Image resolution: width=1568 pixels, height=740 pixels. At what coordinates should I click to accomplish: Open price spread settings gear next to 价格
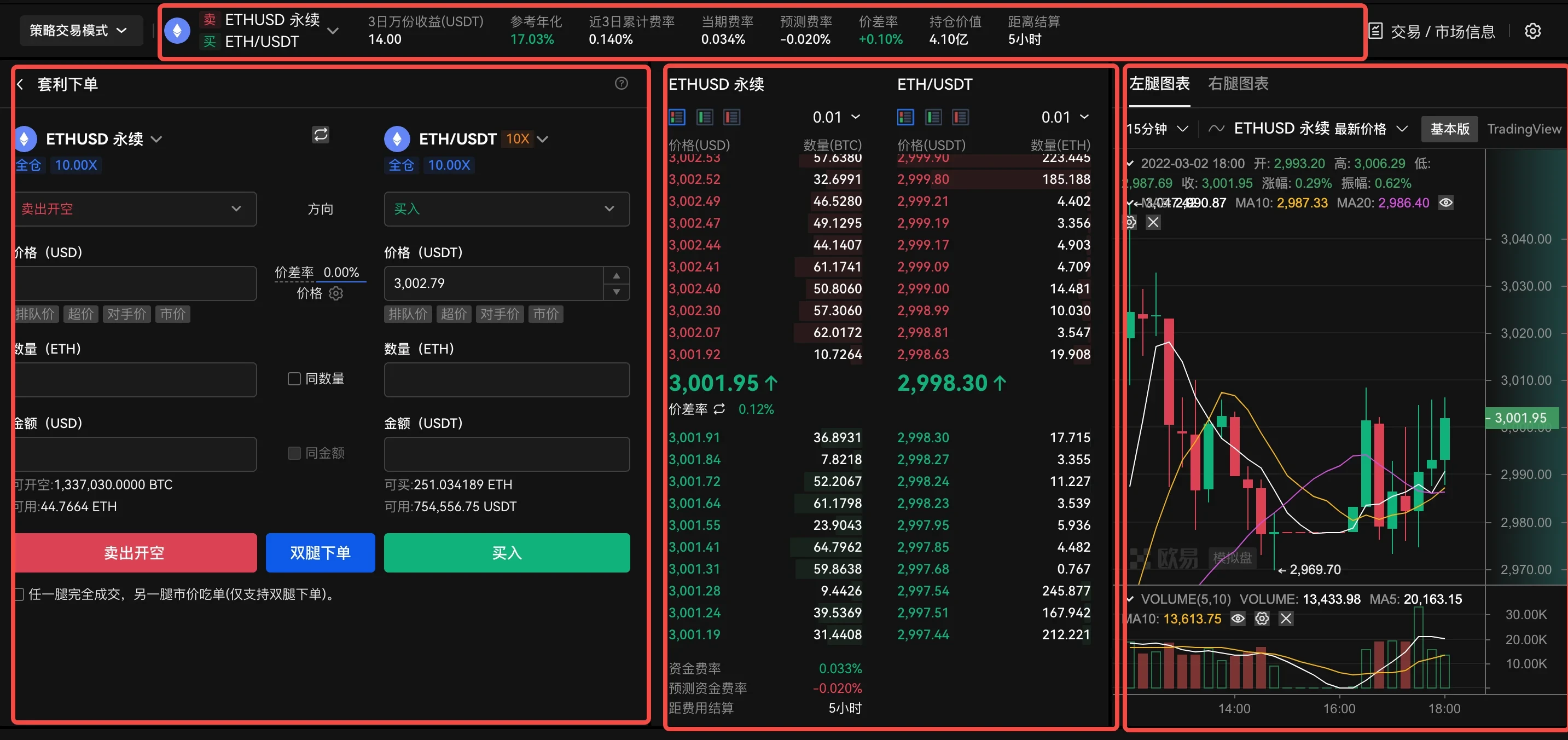[x=336, y=293]
